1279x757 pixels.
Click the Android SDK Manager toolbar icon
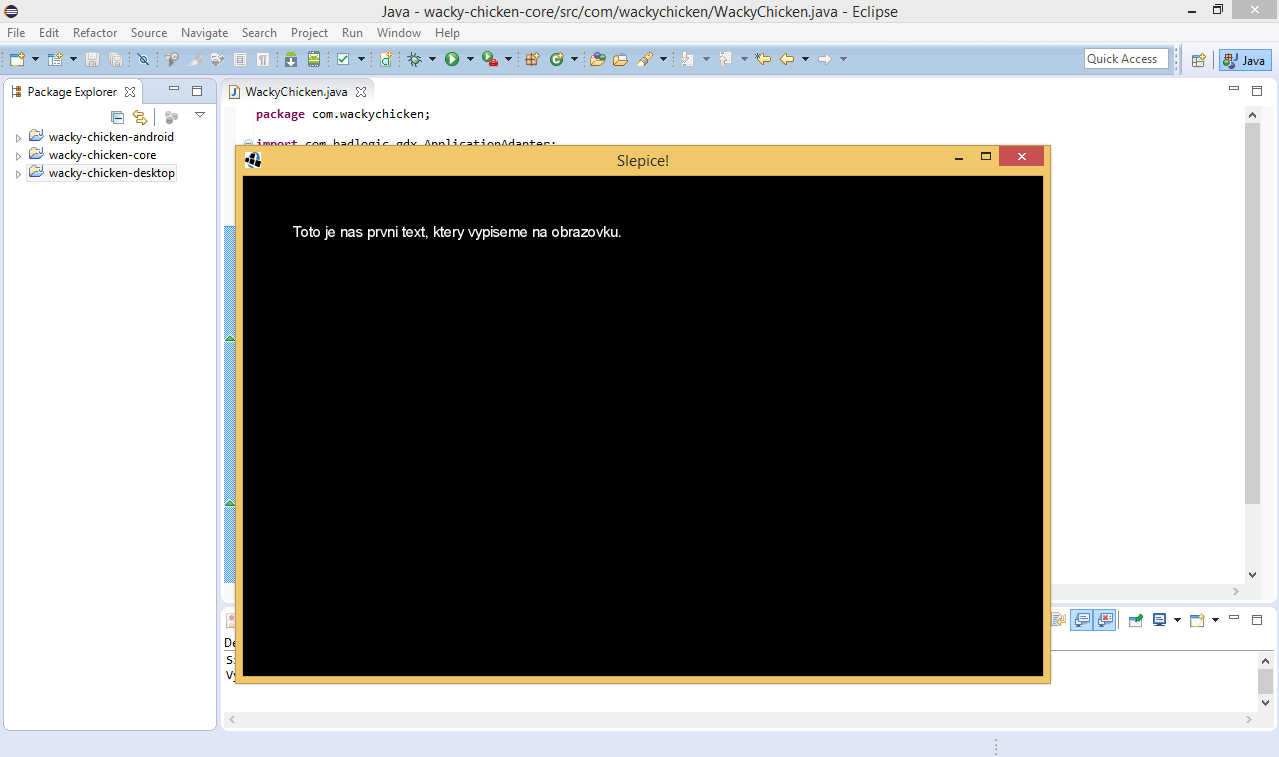pyautogui.click(x=290, y=59)
